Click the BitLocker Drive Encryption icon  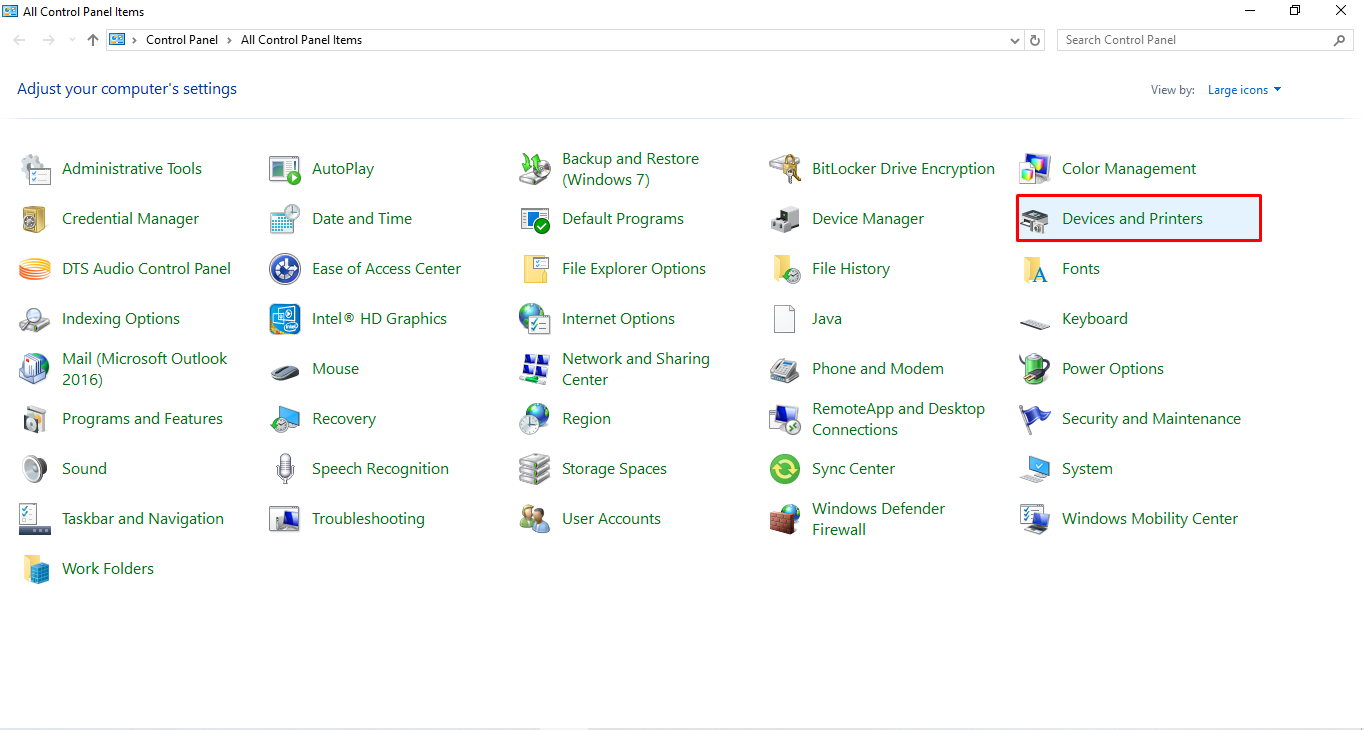point(785,169)
